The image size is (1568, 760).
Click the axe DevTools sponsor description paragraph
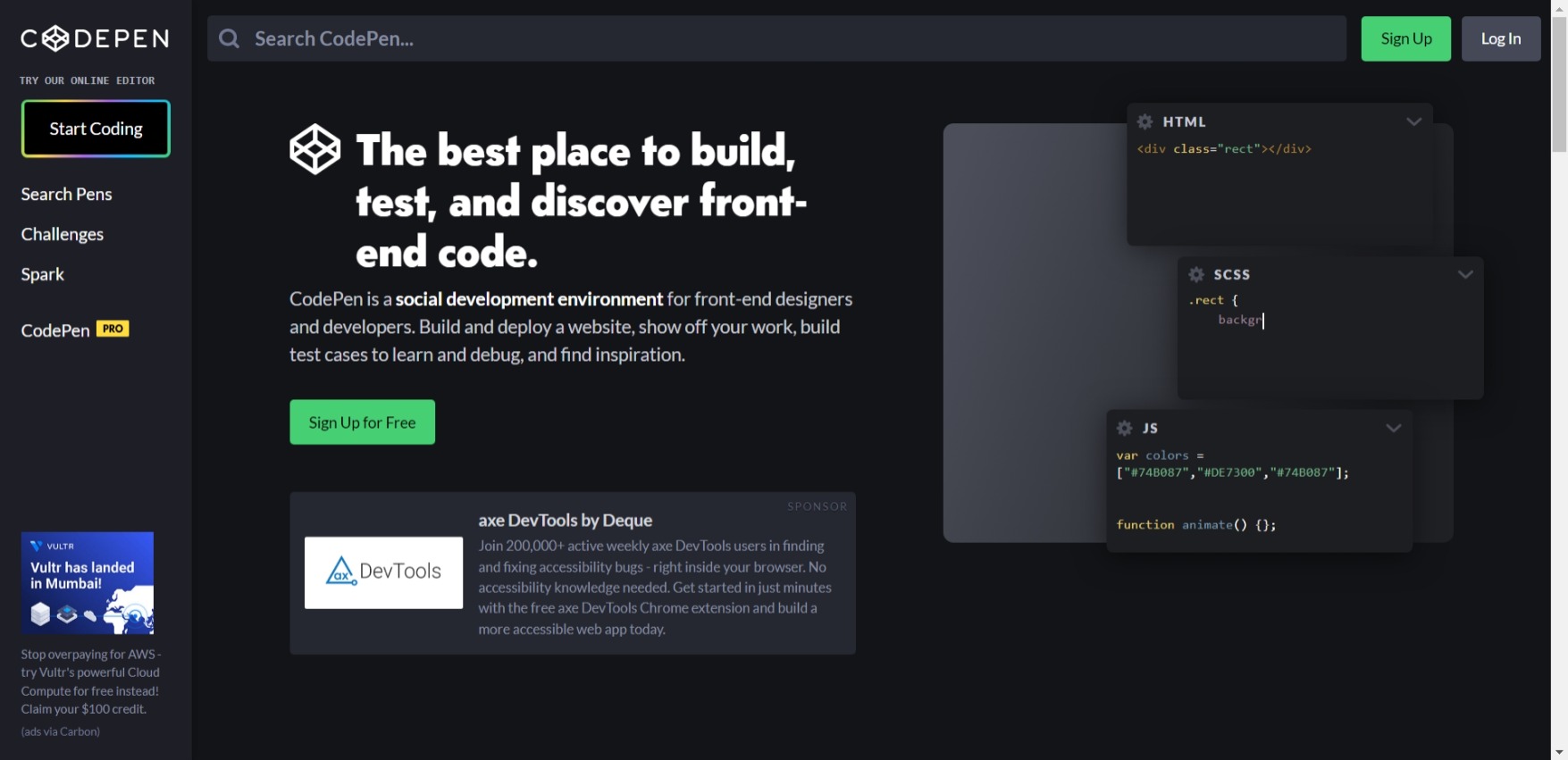pyautogui.click(x=655, y=588)
